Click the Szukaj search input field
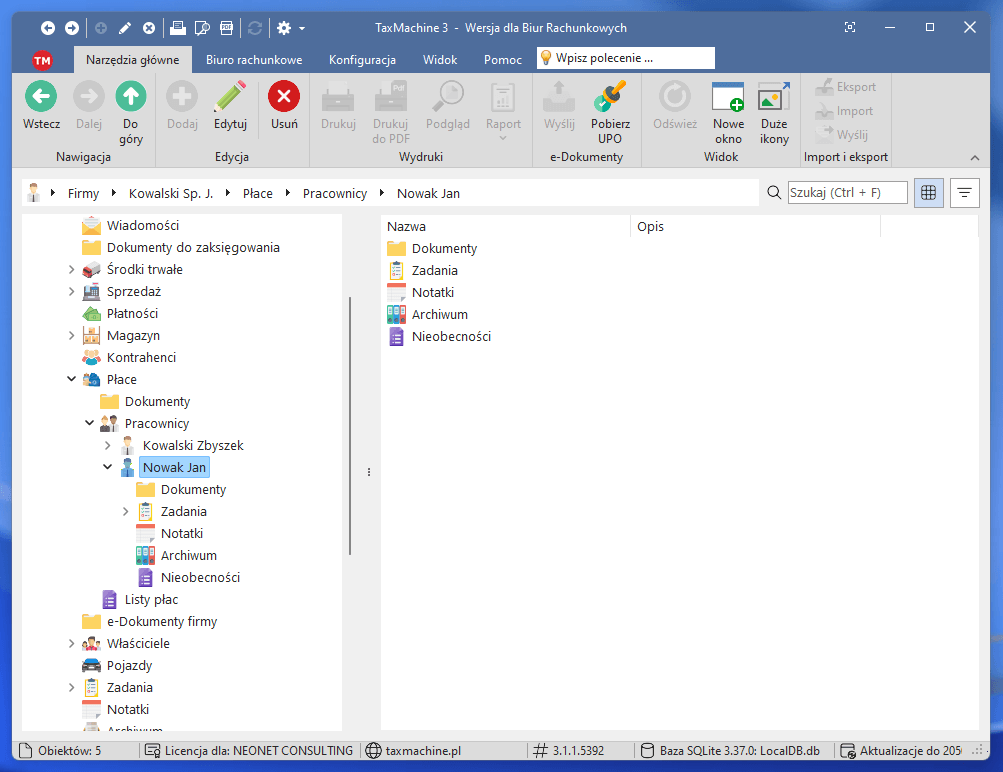The image size is (1003, 772). 847,192
